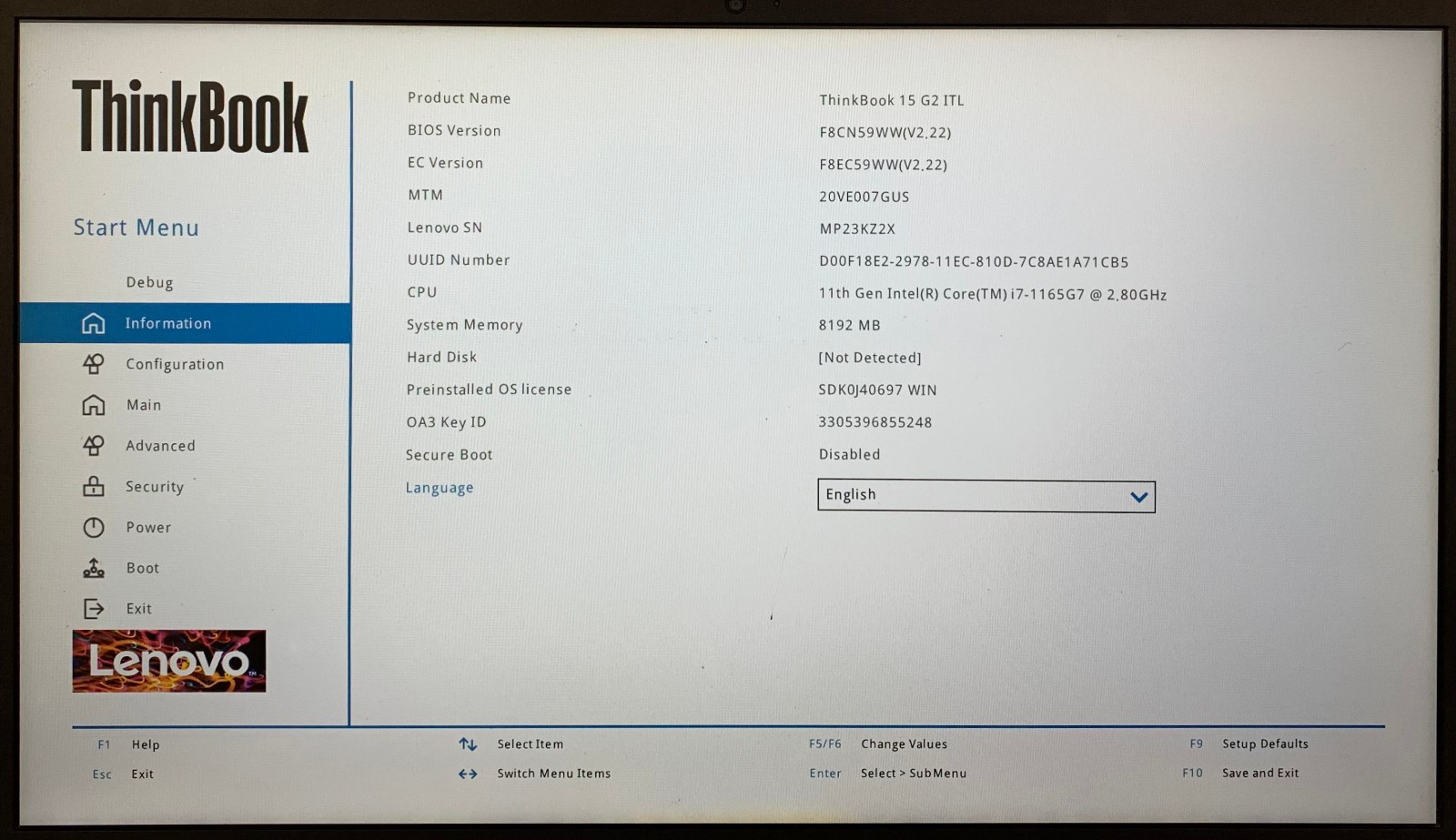Click the Configuration shapes icon
Screen dimensions: 1456x840
[93, 364]
